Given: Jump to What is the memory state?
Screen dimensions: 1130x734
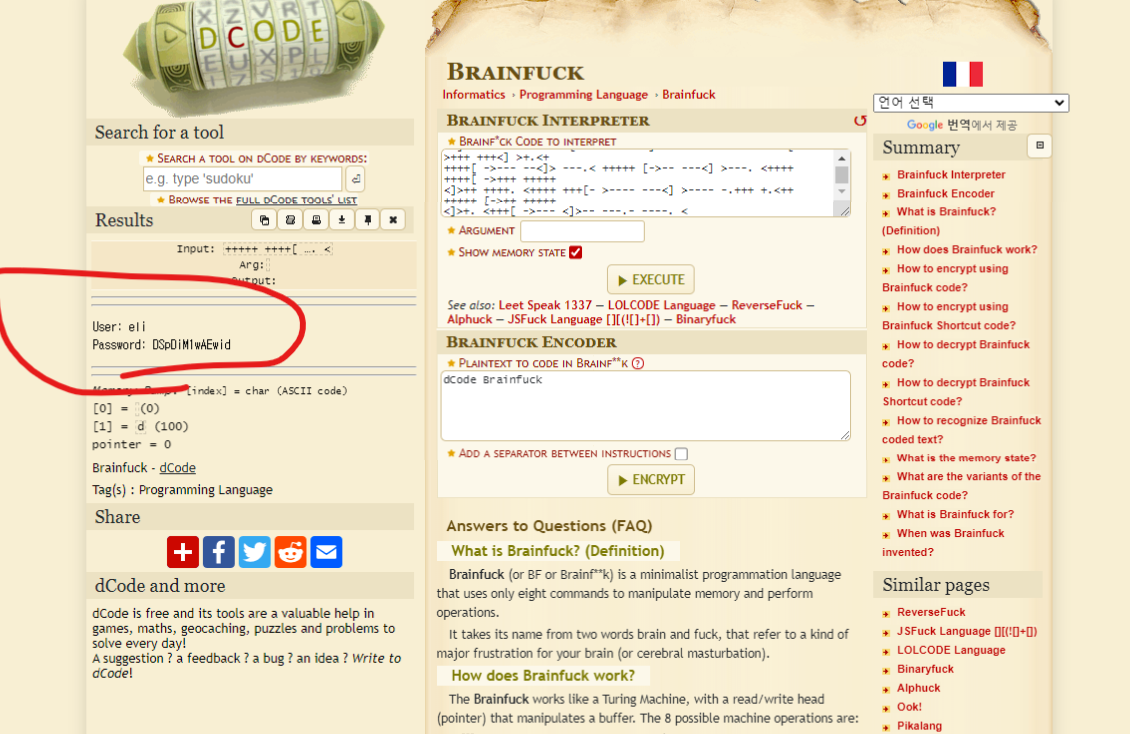Looking at the screenshot, I should point(966,457).
